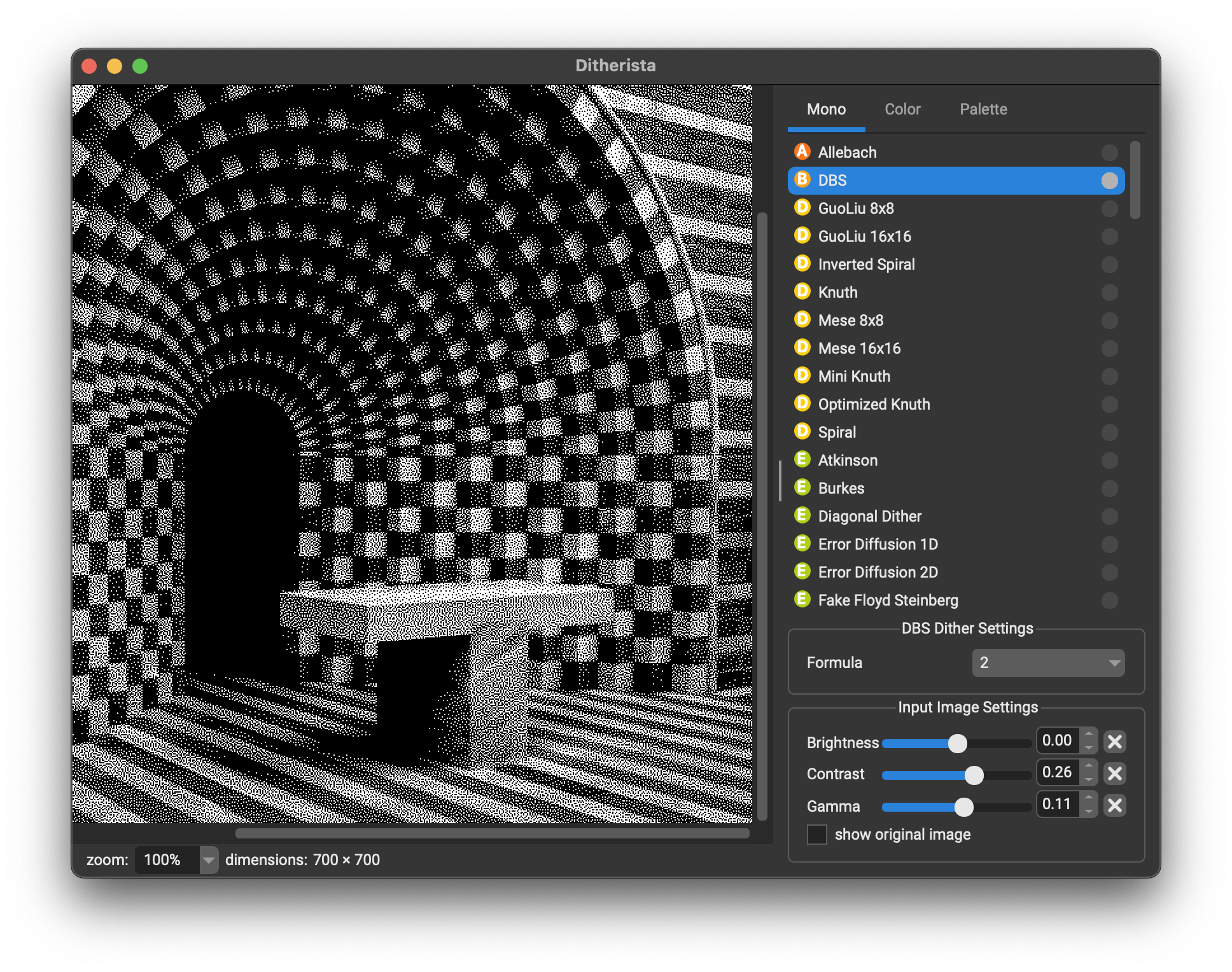1232x972 pixels.
Task: Reset Contrast using its X icon
Action: click(1114, 774)
